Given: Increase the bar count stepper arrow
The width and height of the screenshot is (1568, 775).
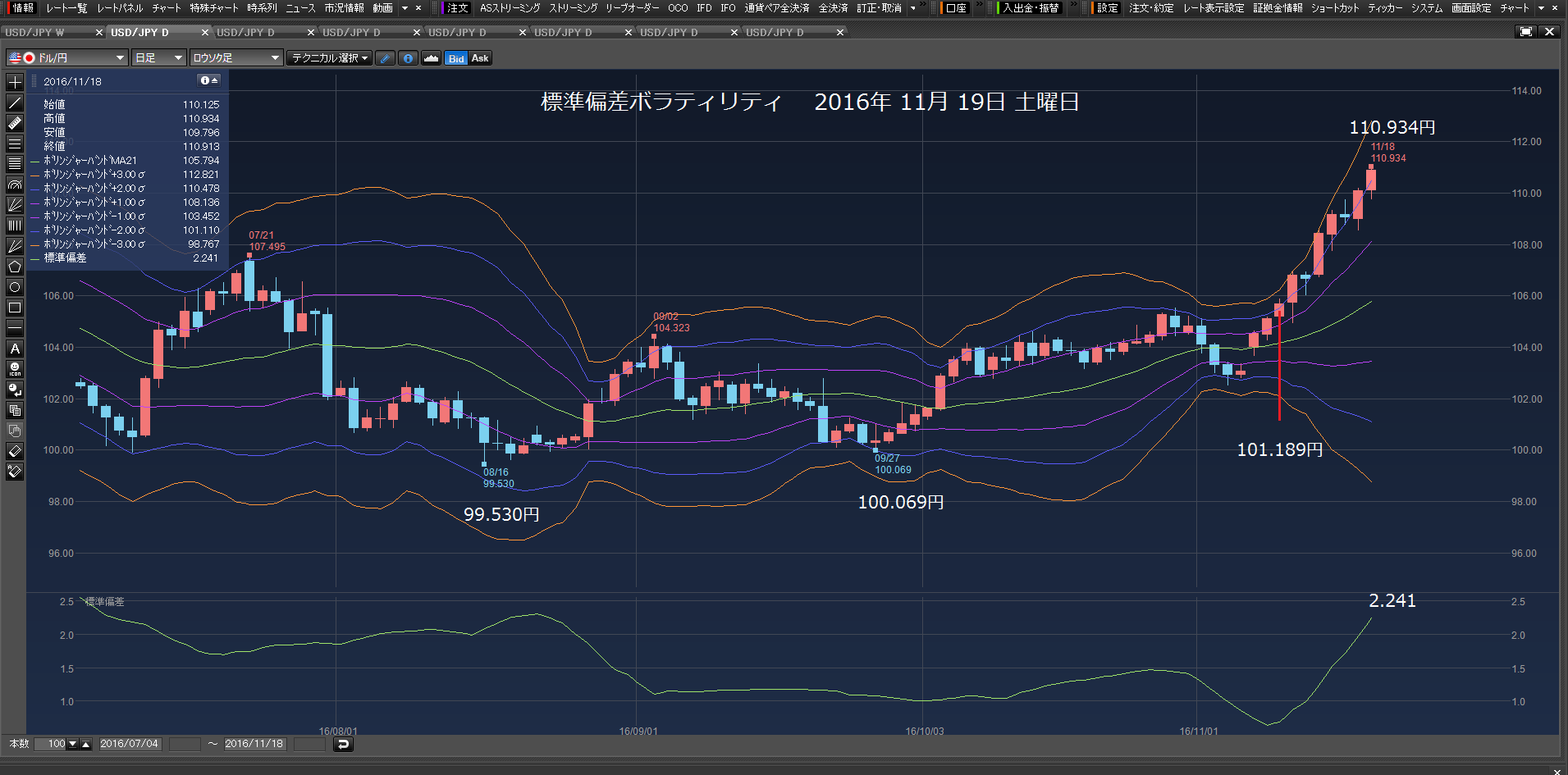Looking at the screenshot, I should 86,744.
